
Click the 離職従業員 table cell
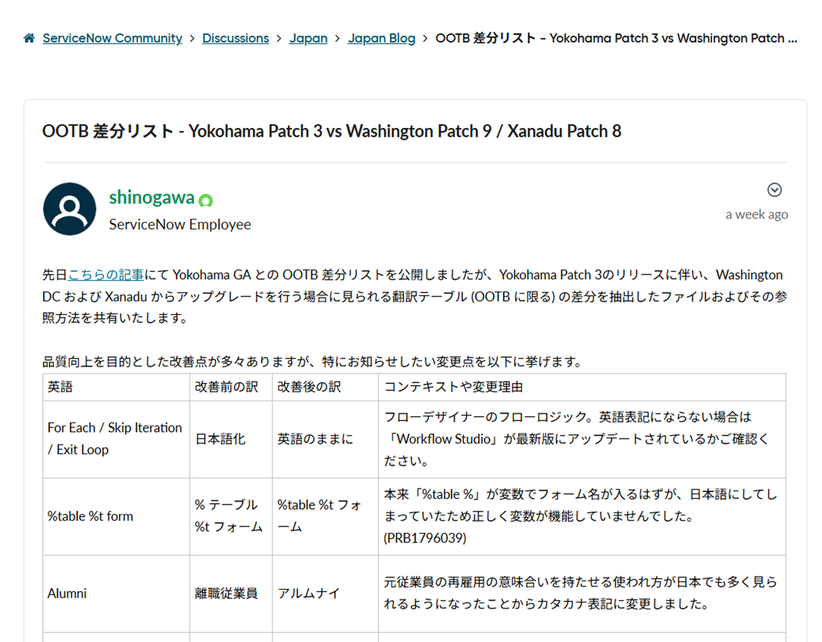click(231, 593)
